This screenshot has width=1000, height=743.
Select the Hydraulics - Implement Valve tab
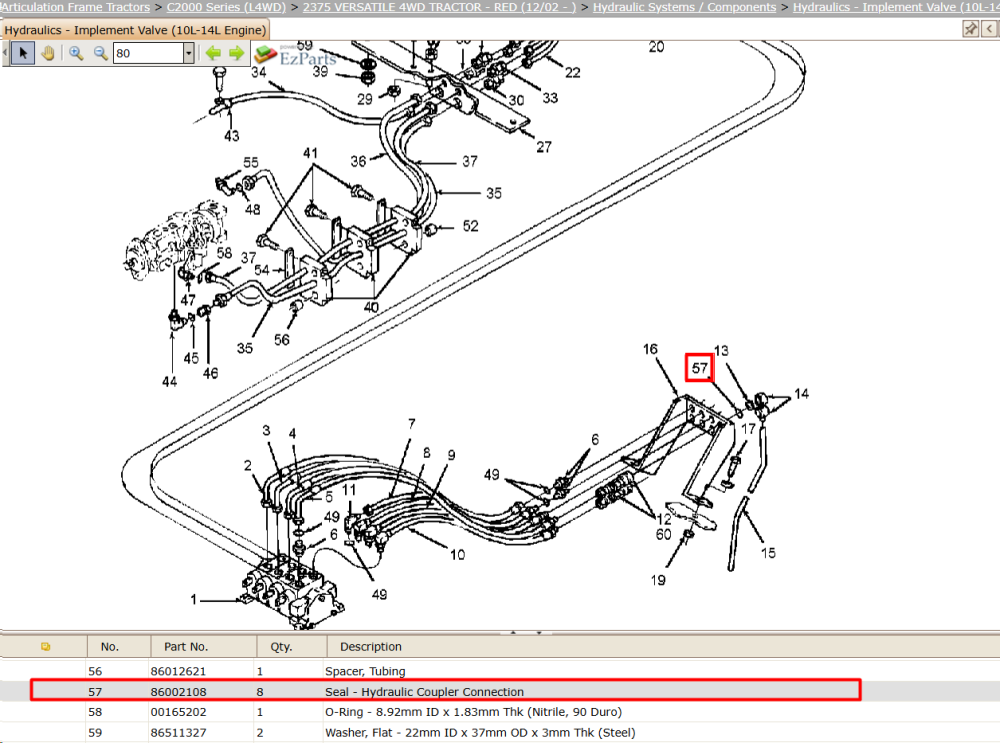coord(135,30)
